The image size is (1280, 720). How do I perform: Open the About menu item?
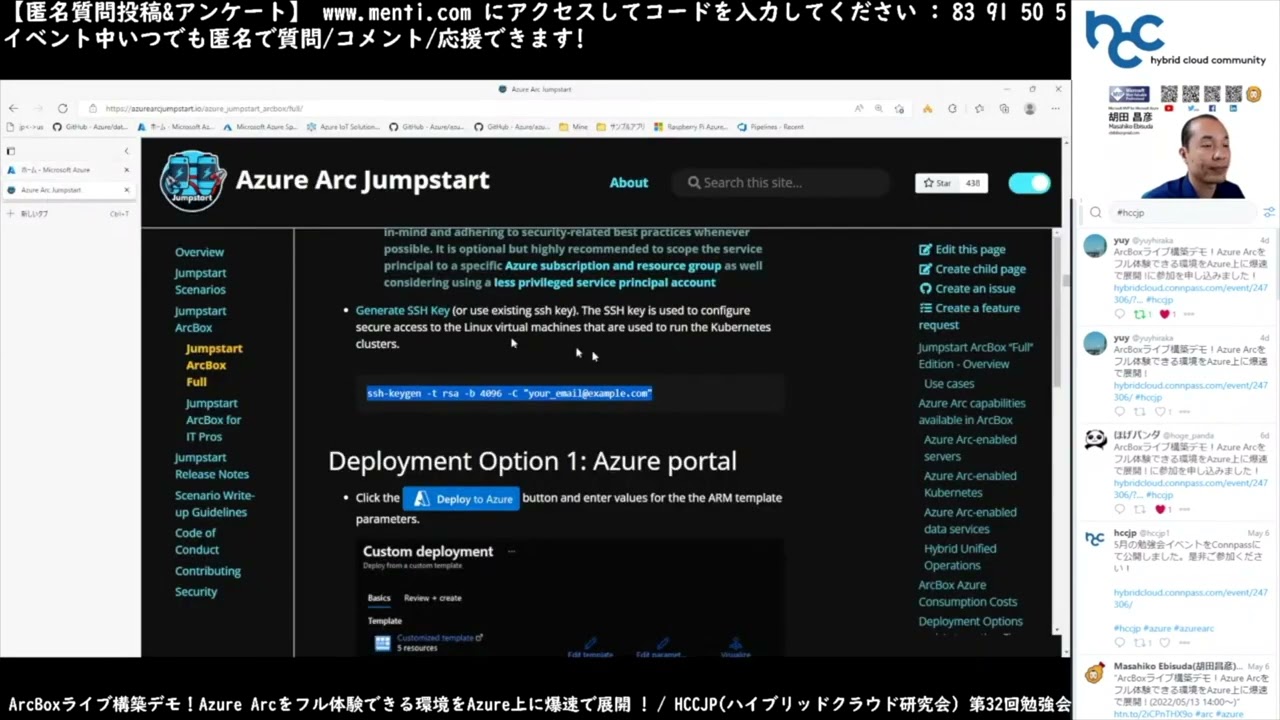tap(629, 182)
